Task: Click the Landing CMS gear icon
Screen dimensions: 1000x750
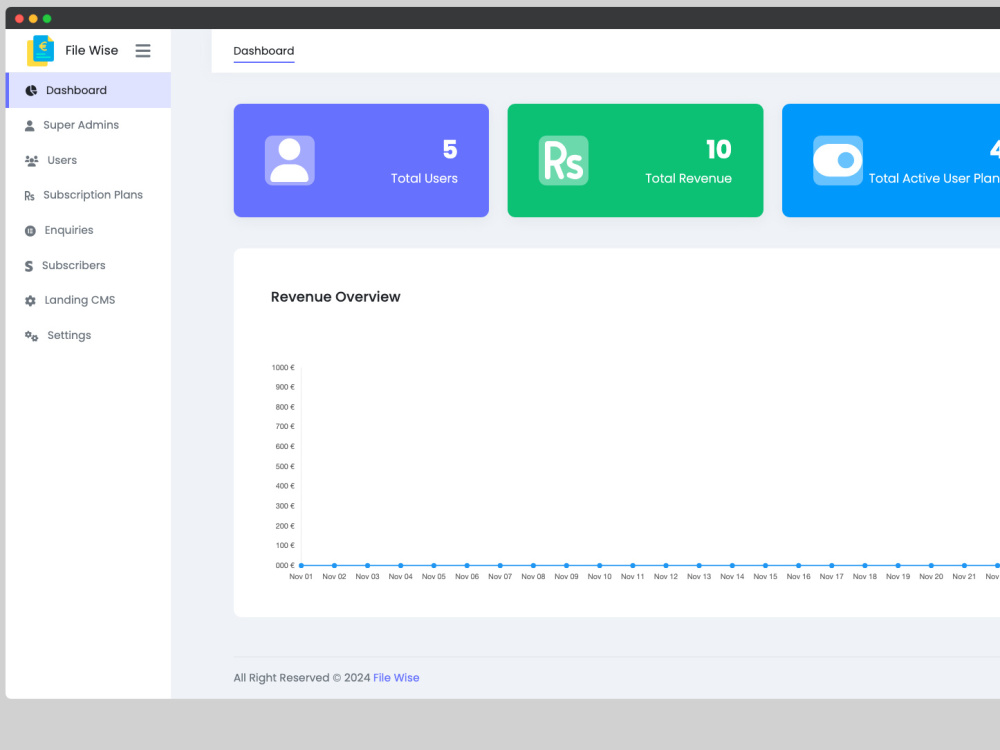Action: pos(30,300)
